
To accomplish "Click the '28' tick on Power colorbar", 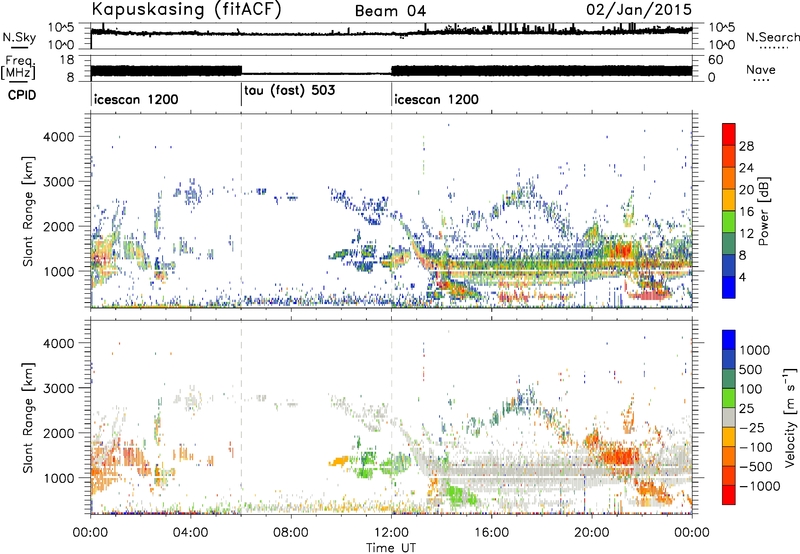I will coord(746,146).
